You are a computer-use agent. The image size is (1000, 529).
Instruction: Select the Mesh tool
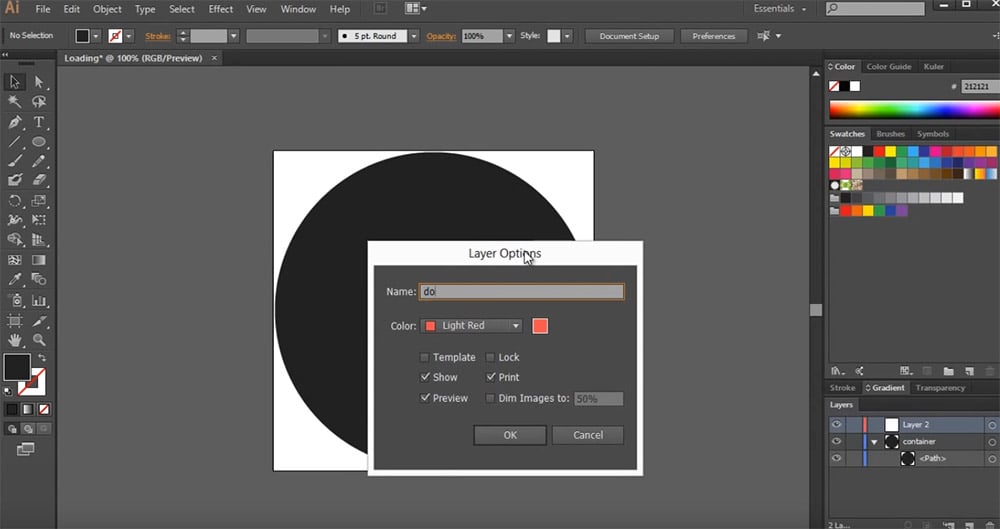coord(15,260)
